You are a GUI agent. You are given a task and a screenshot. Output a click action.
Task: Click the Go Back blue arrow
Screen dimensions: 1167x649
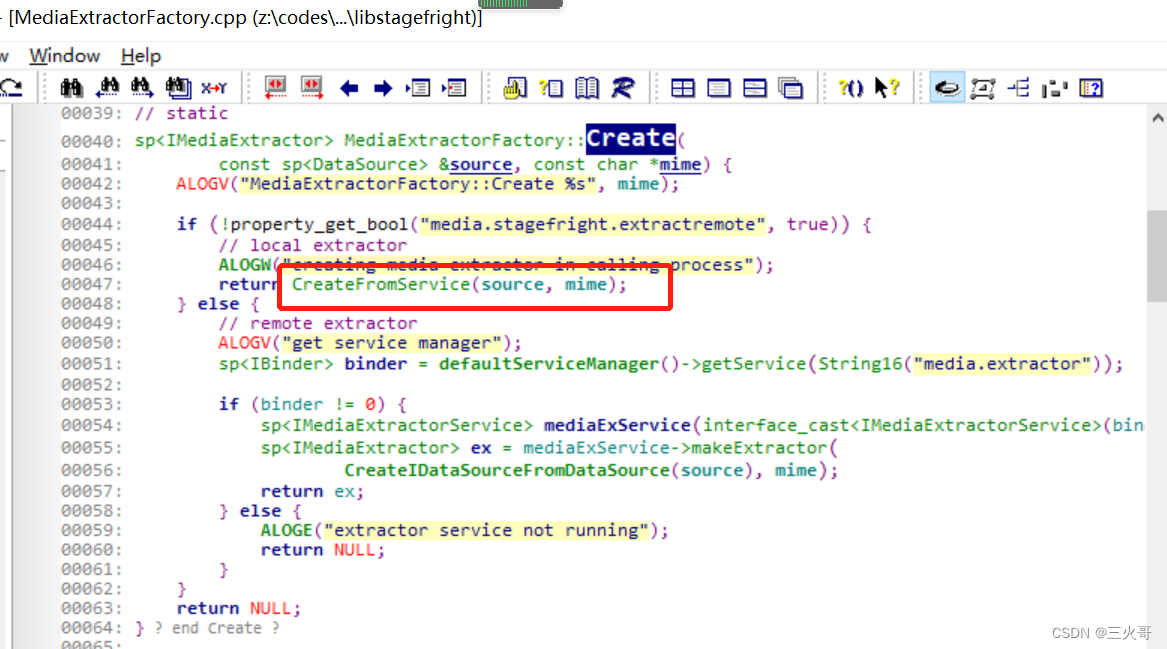[348, 89]
